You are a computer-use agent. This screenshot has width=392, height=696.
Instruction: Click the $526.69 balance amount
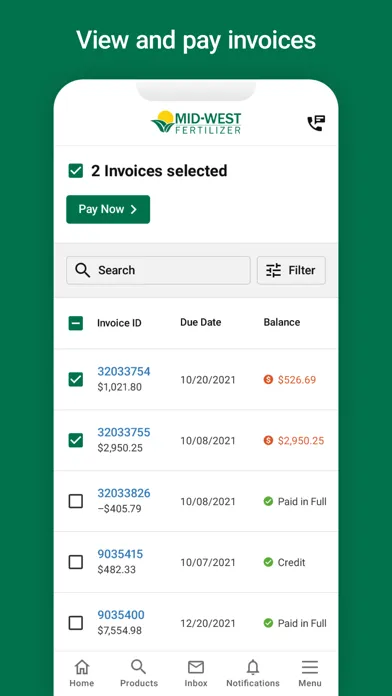297,380
